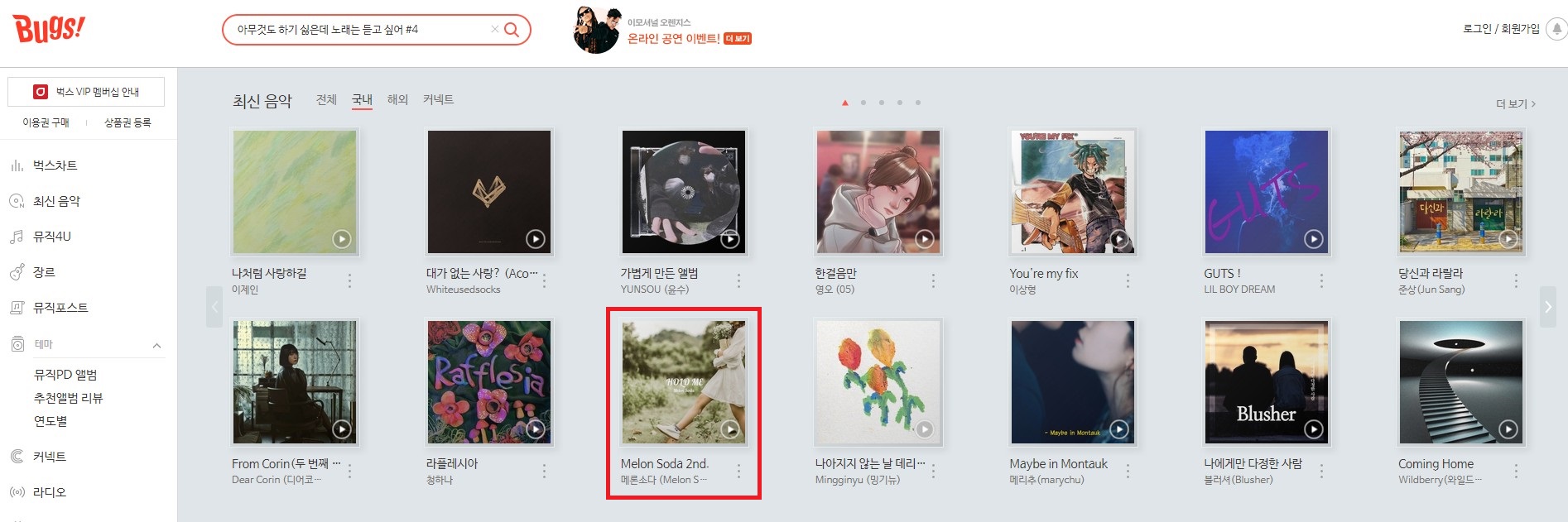The width and height of the screenshot is (1568, 522).
Task: Play the GUTS ! album
Action: pos(1313,239)
